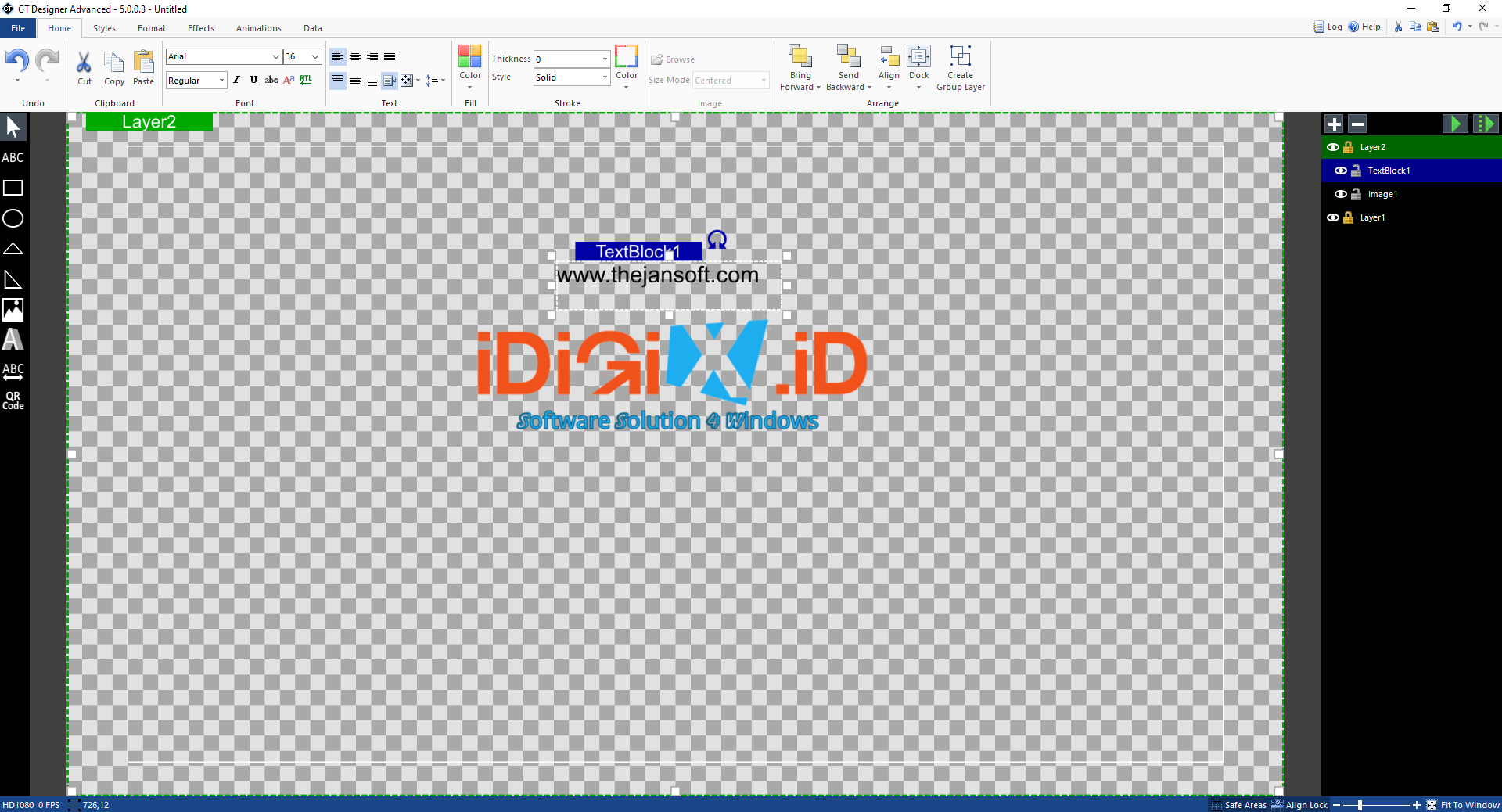Pick the triangle shape tool

click(x=13, y=249)
